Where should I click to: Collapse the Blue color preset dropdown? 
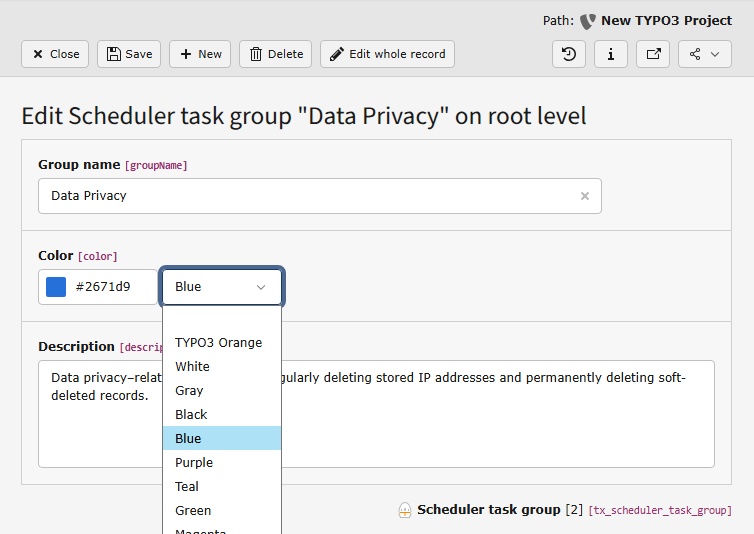222,287
